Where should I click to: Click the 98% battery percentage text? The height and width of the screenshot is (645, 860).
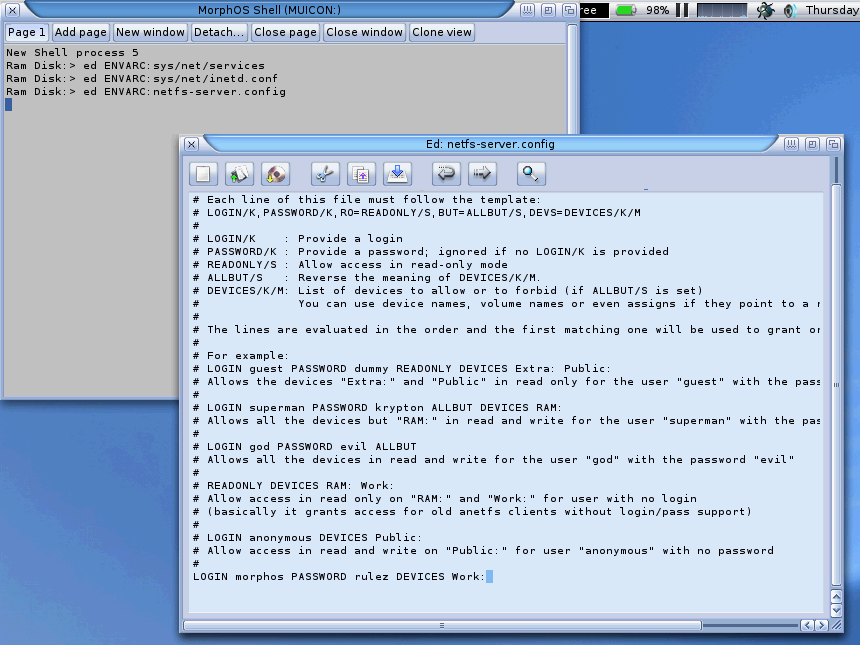(x=657, y=10)
